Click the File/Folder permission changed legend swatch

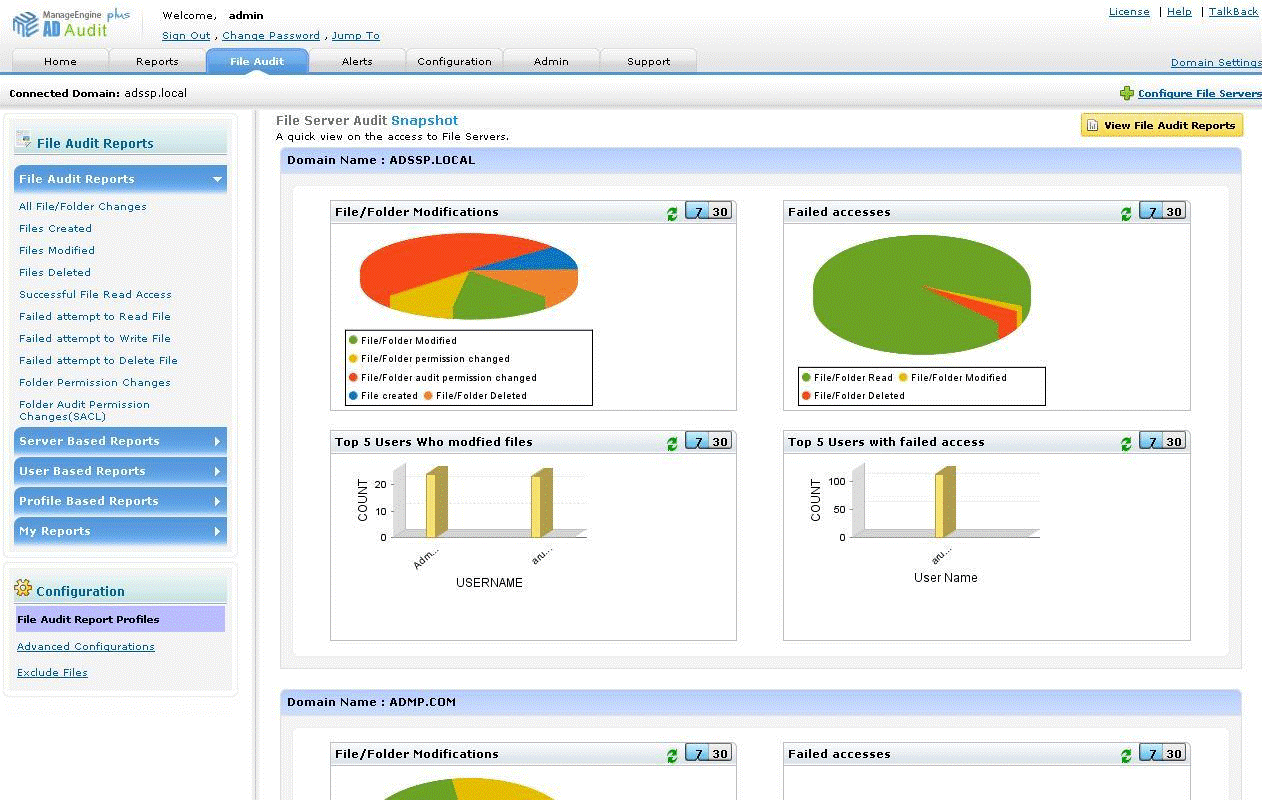click(353, 359)
